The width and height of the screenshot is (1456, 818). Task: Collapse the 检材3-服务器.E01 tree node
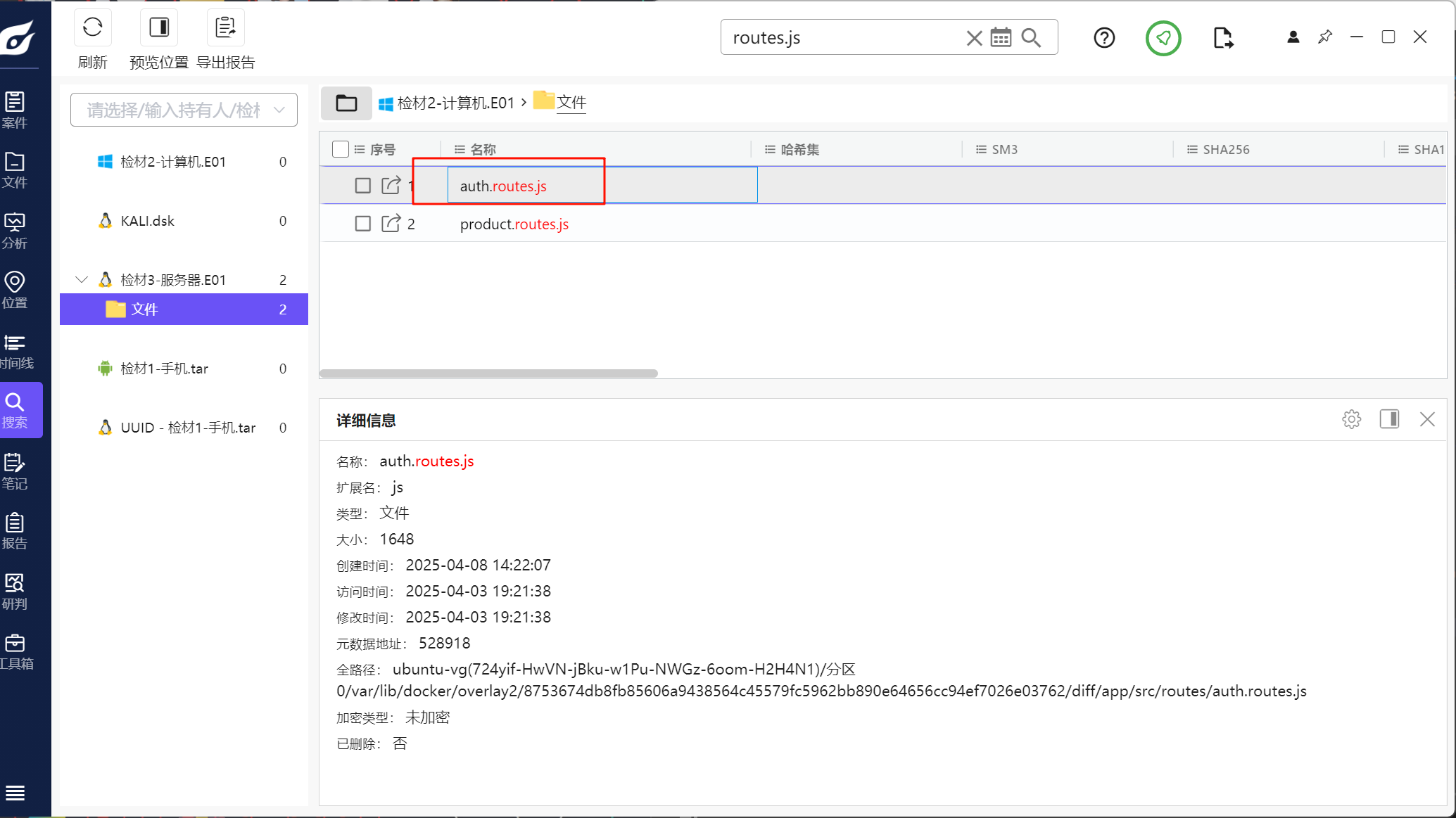point(82,279)
